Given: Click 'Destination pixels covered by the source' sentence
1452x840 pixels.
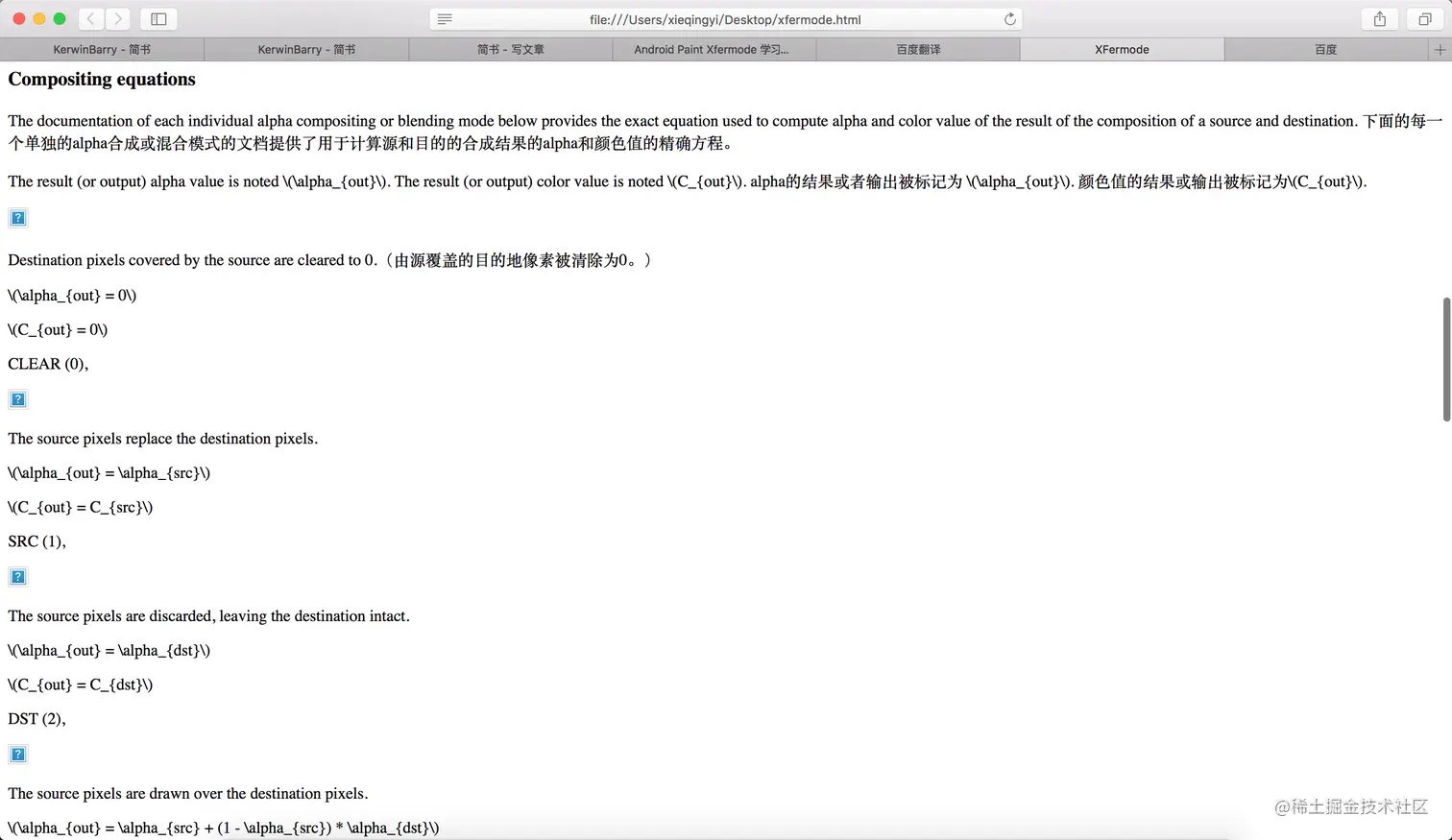Looking at the screenshot, I should click(x=330, y=260).
